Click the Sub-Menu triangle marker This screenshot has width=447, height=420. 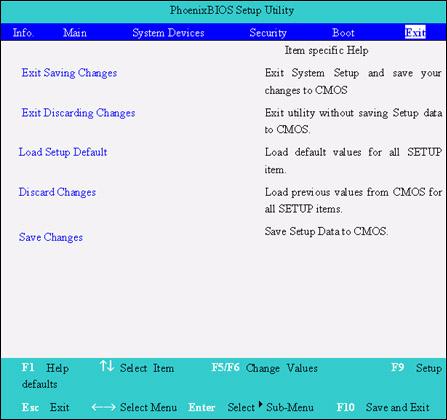(261, 405)
